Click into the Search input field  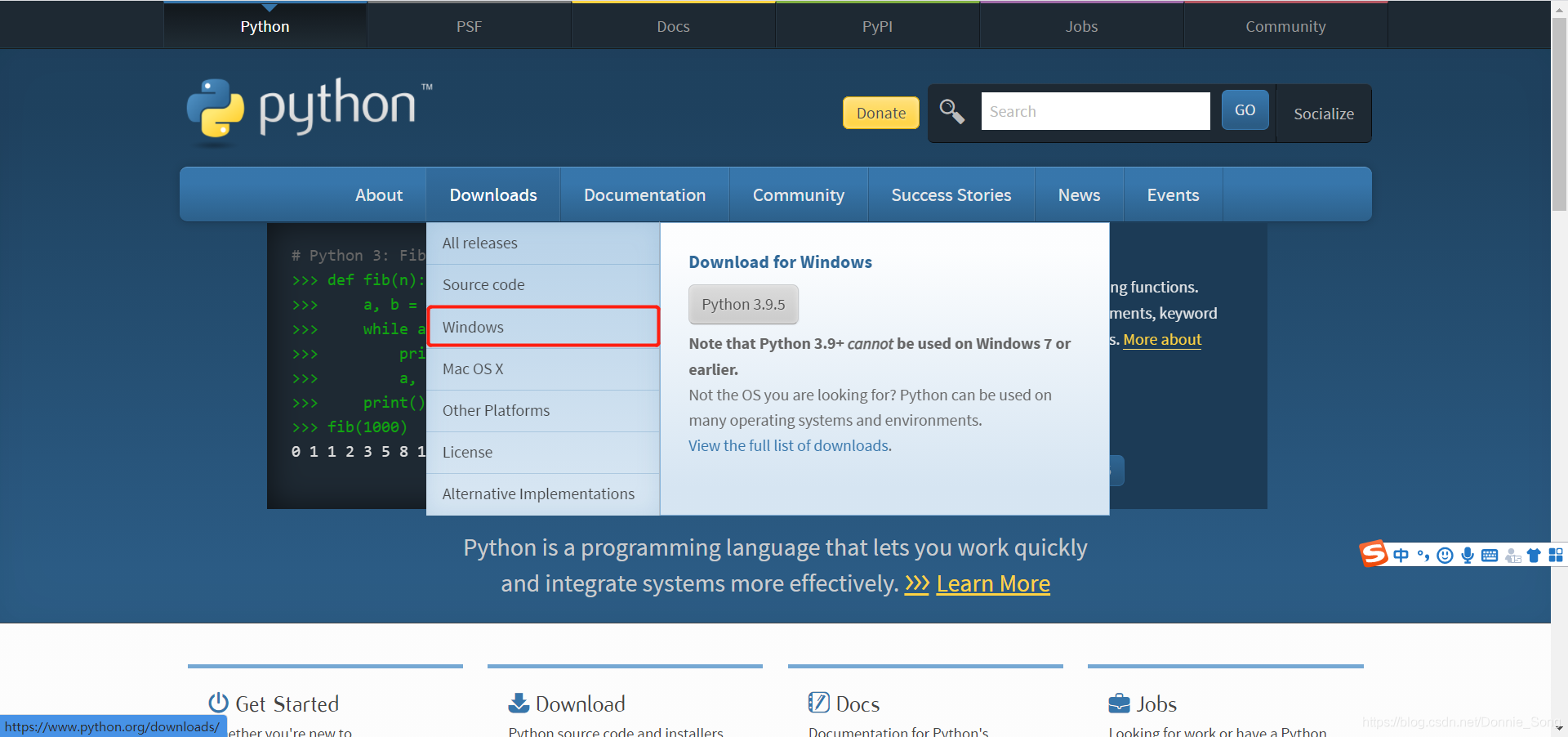pyautogui.click(x=1096, y=111)
